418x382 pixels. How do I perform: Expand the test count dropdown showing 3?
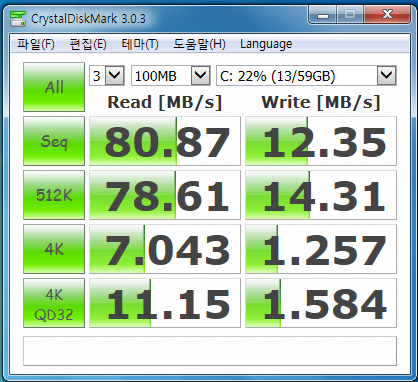pos(115,76)
